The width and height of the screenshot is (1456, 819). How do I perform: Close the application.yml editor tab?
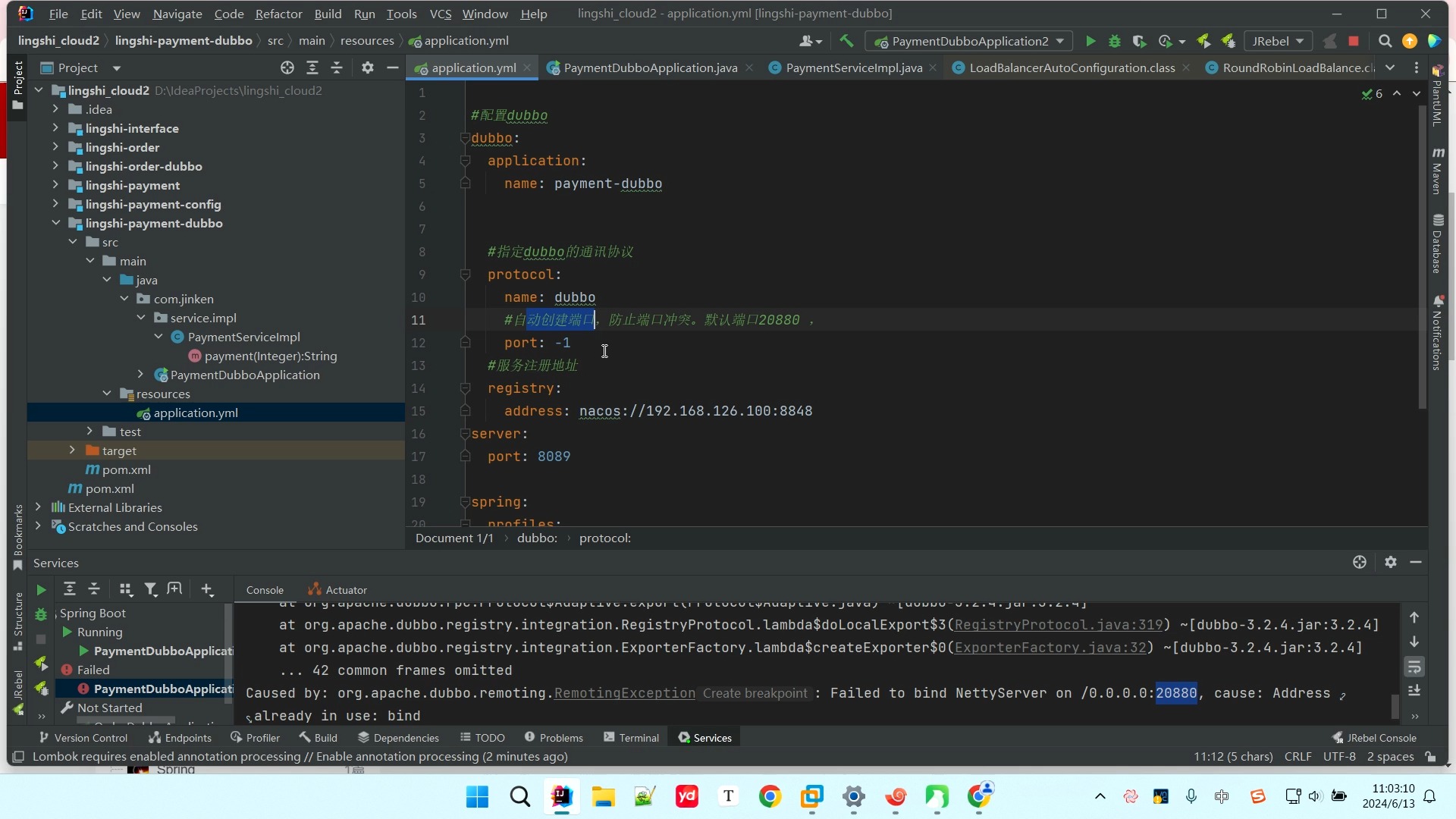527,67
